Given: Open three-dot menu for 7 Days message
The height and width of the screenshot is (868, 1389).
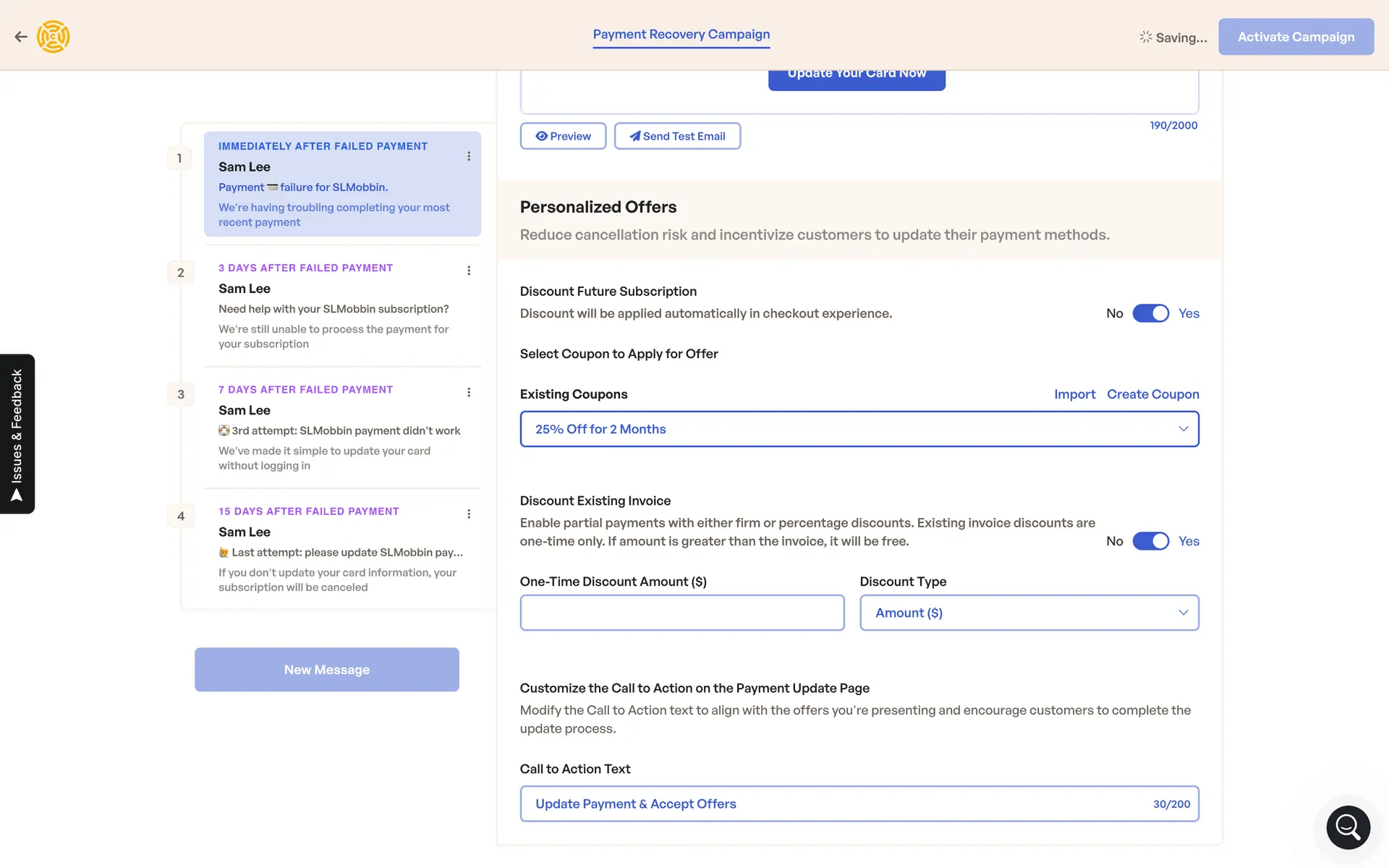Looking at the screenshot, I should click(469, 392).
